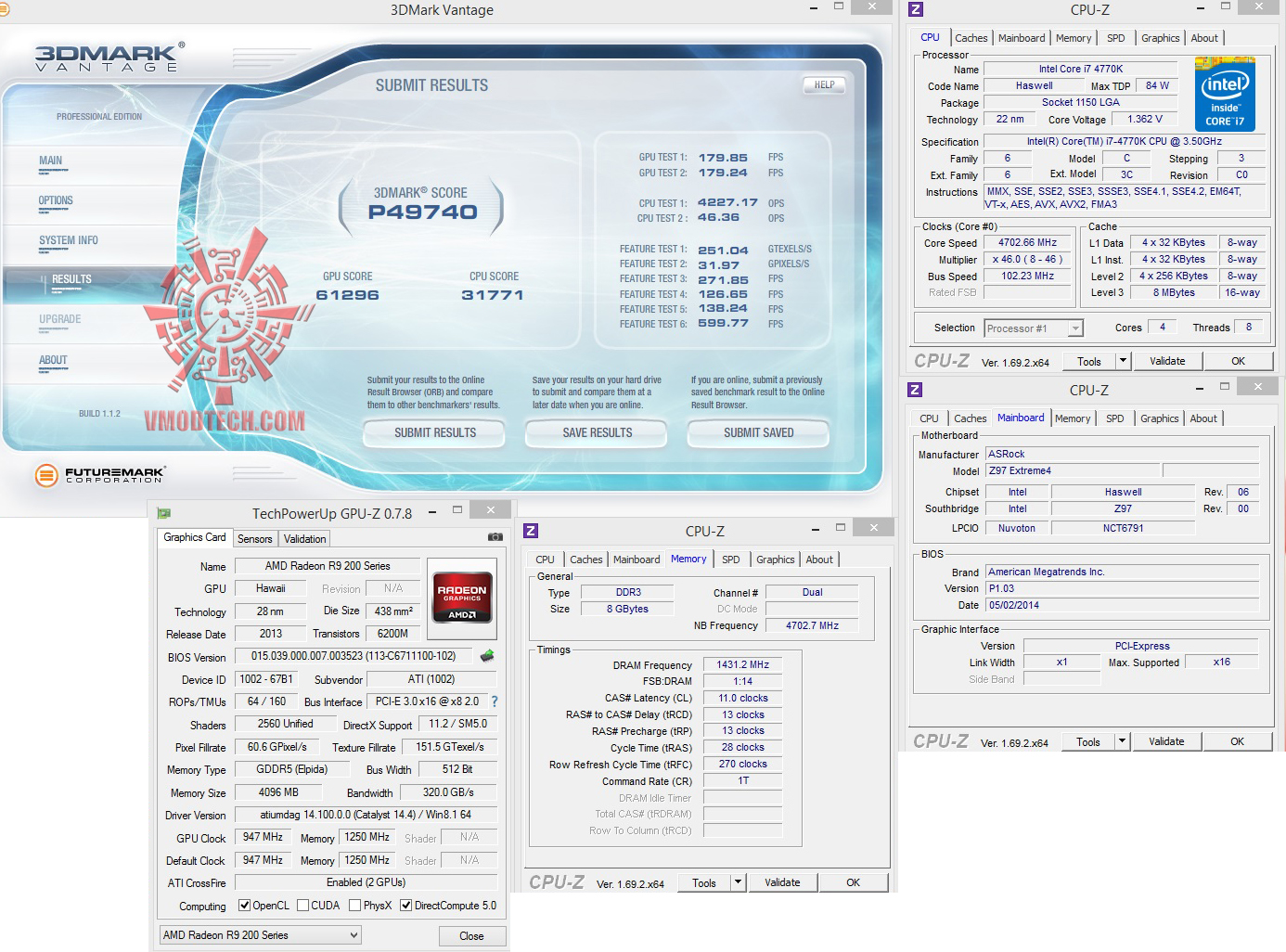Click the Submit Saved button

[759, 432]
